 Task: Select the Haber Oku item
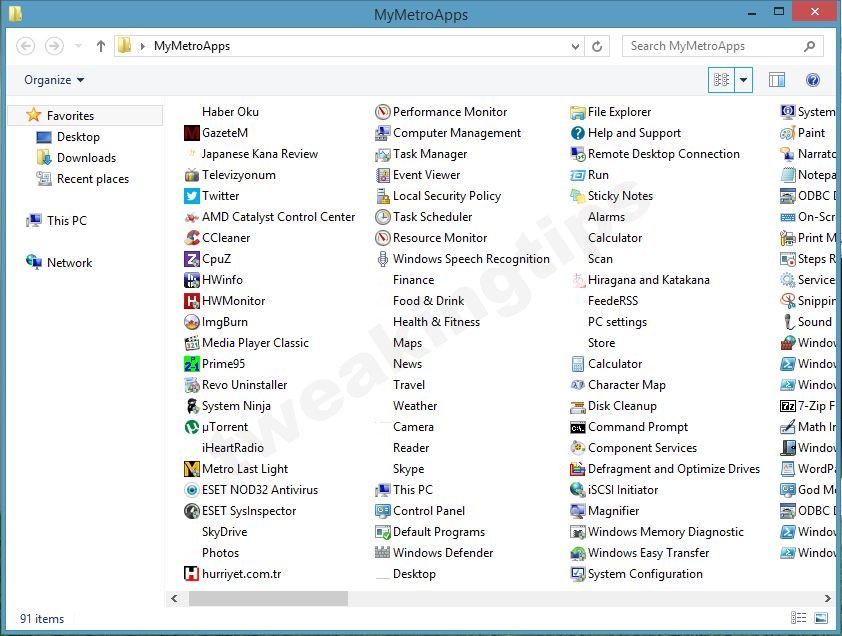(x=230, y=112)
